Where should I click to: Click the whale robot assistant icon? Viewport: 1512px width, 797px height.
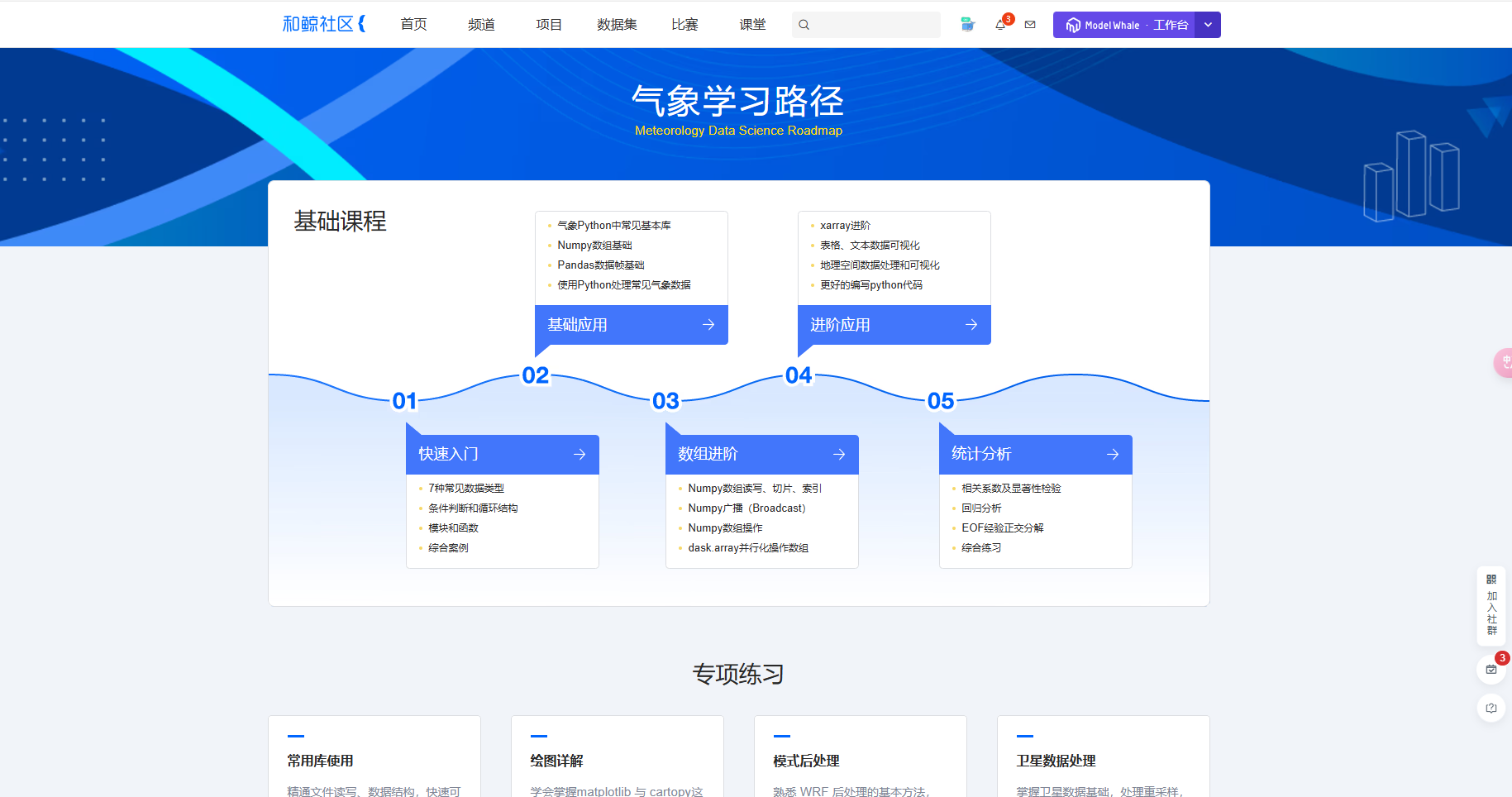pyautogui.click(x=967, y=25)
